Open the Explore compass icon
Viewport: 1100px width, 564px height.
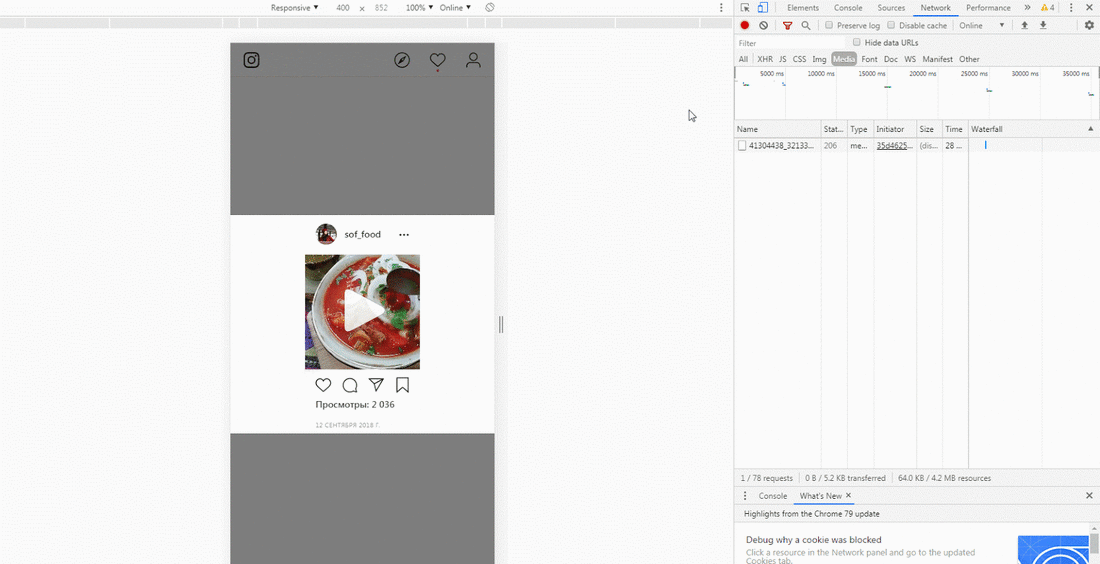402,60
